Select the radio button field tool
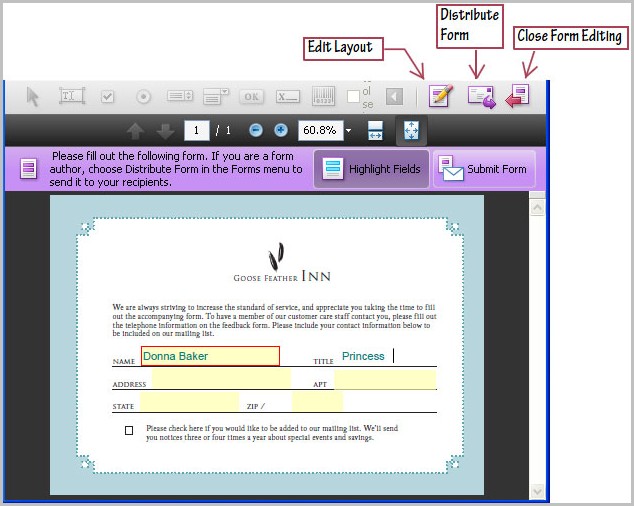 [143, 97]
